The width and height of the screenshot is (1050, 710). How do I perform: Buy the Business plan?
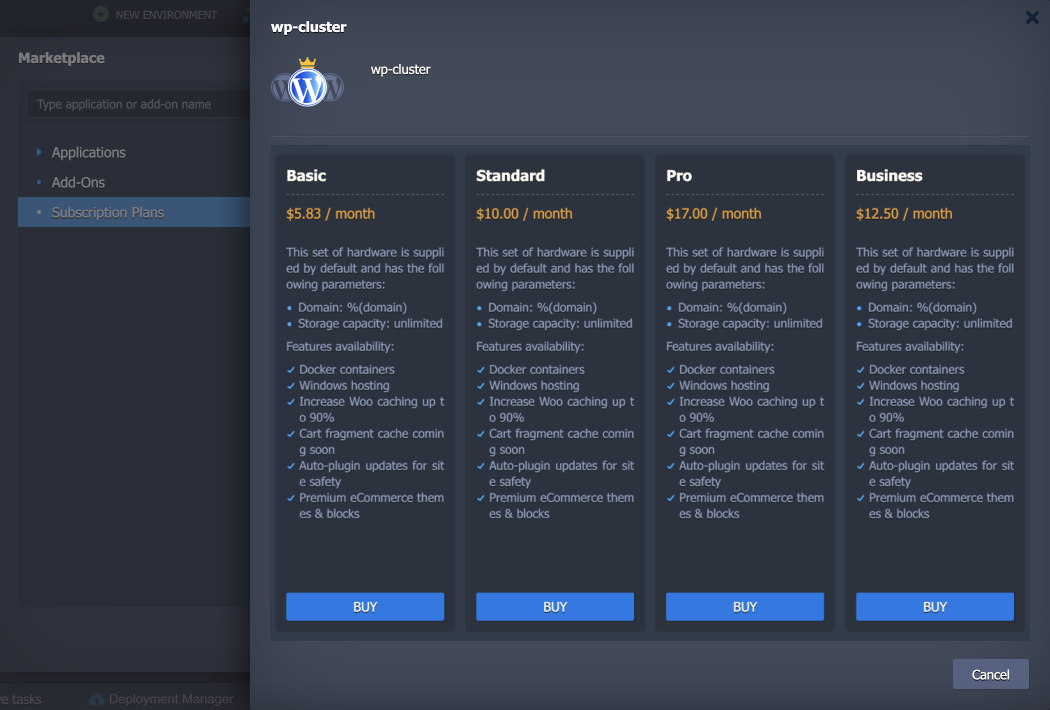[935, 606]
